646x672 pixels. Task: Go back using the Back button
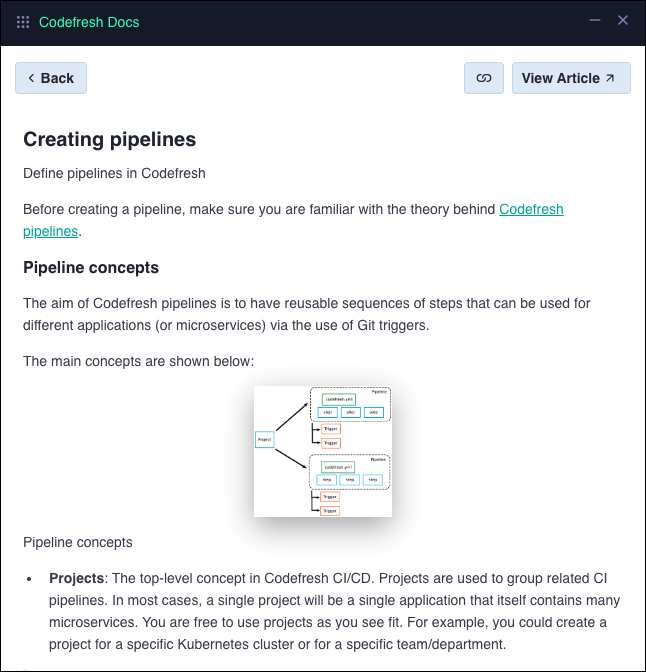tap(51, 78)
